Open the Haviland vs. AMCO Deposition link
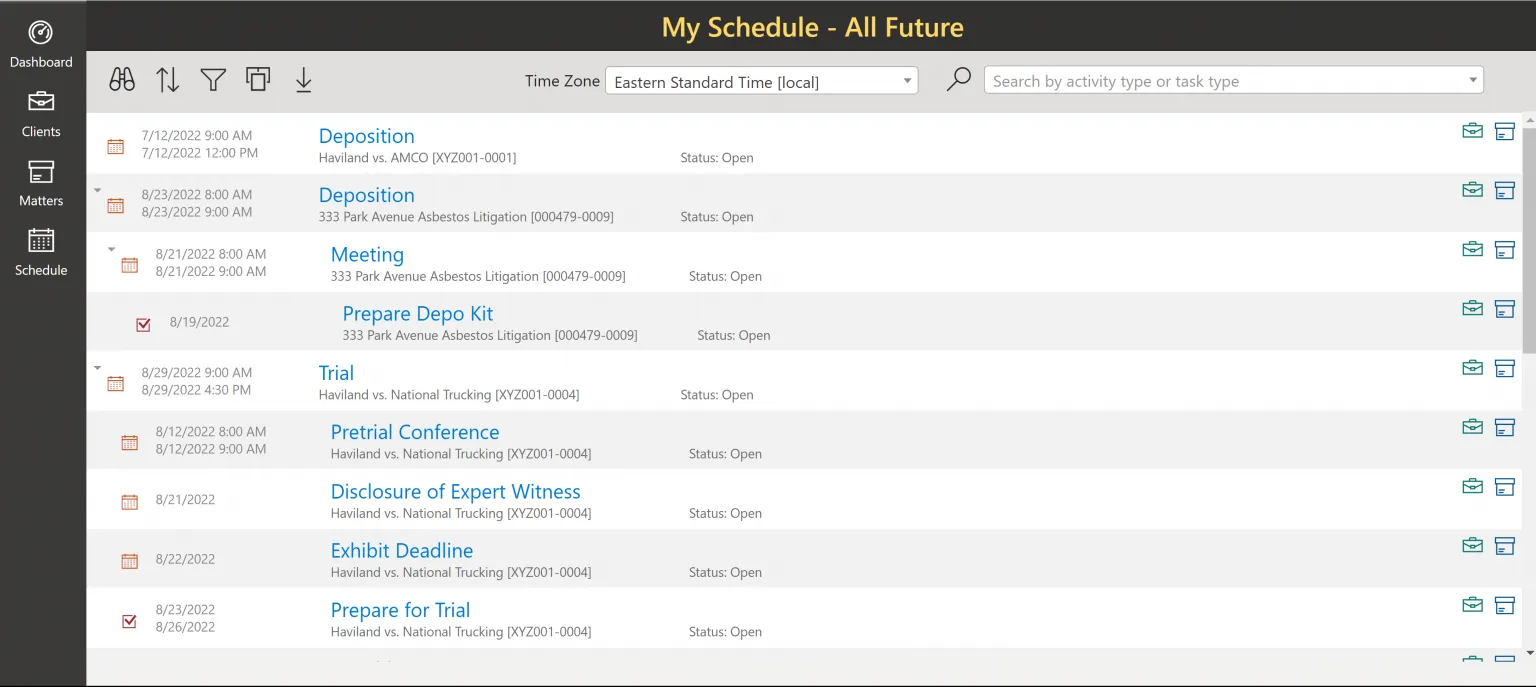The height and width of the screenshot is (687, 1536). coord(366,136)
